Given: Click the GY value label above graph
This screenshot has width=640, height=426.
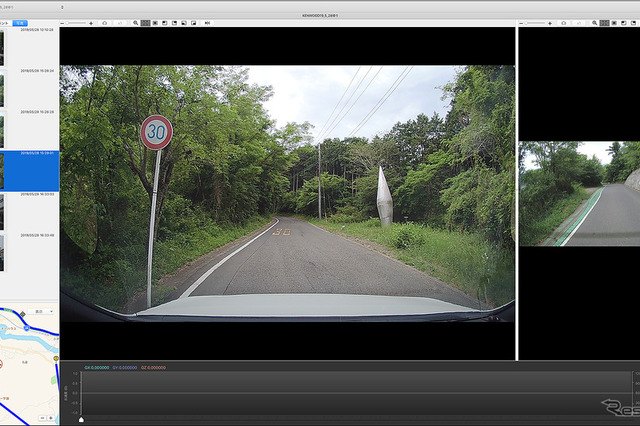Looking at the screenshot, I should point(125,368).
